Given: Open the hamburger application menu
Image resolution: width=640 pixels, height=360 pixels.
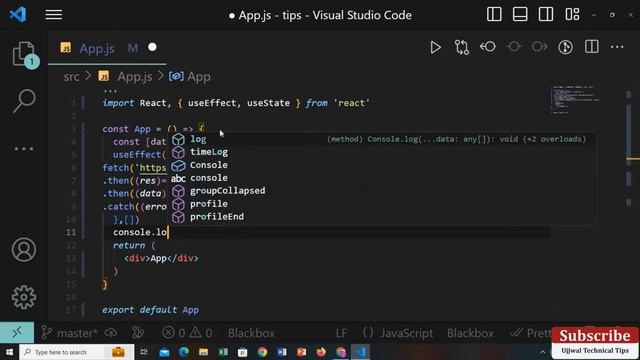Looking at the screenshot, I should click(53, 15).
